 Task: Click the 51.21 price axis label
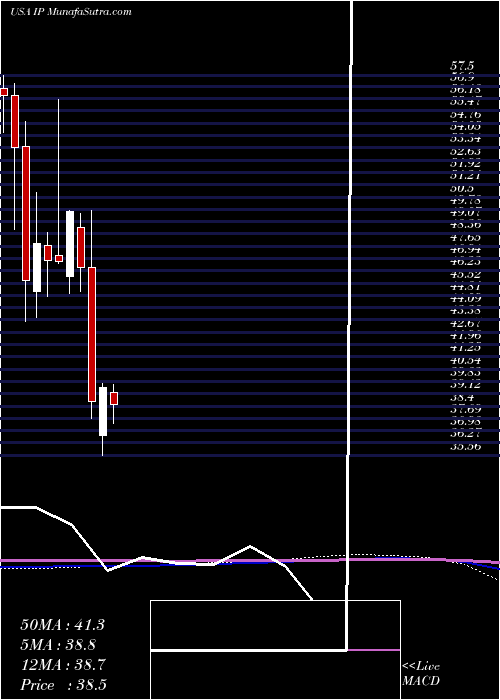(465, 176)
